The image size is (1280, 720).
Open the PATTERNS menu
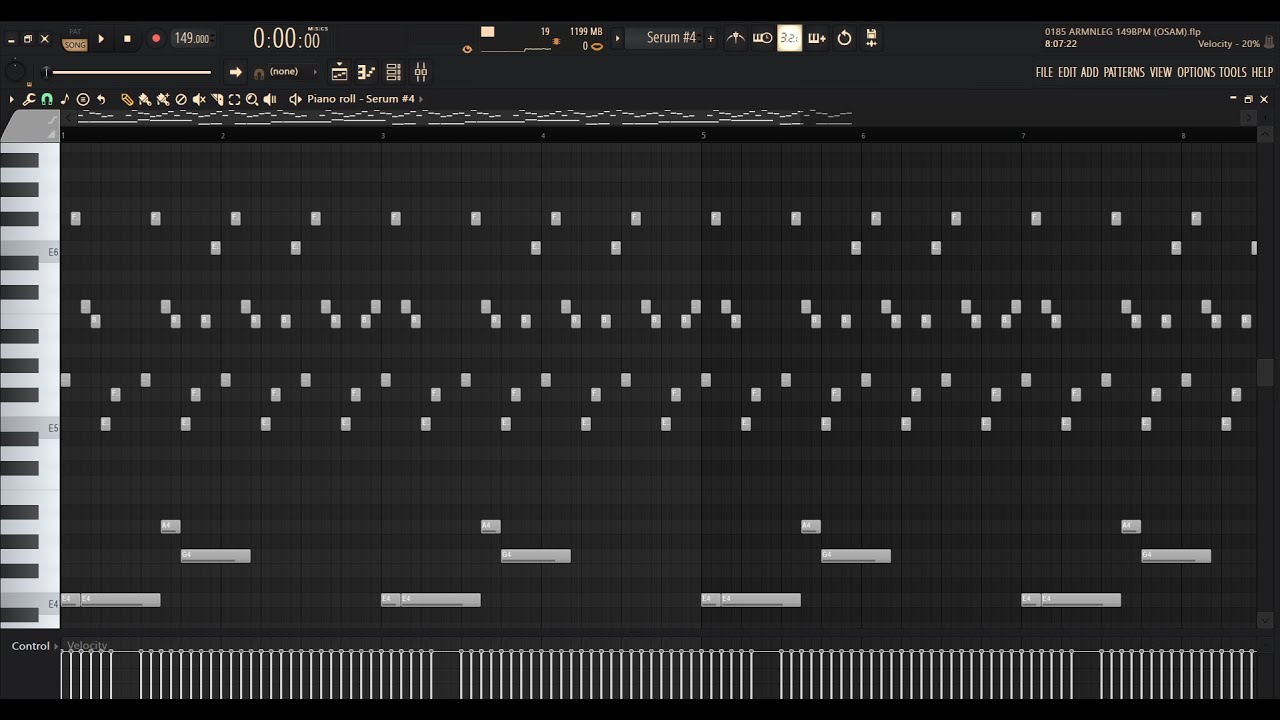tap(1124, 72)
